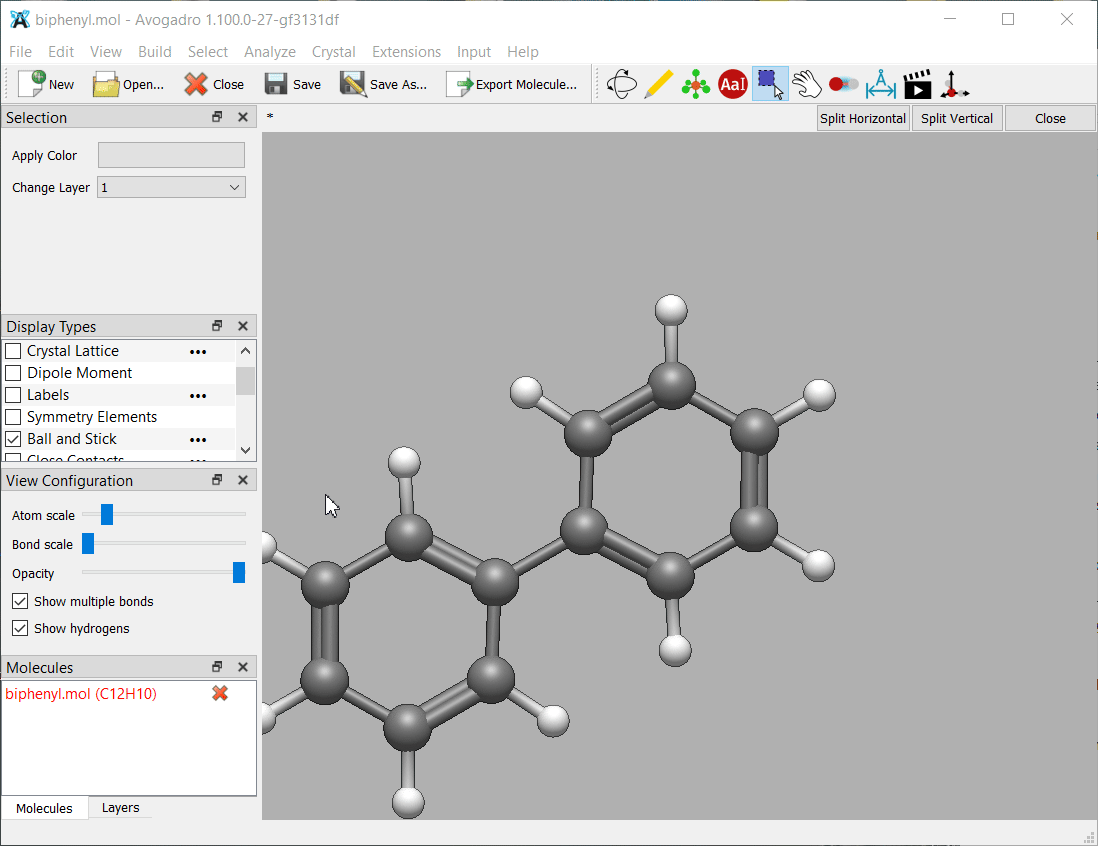1098x846 pixels.
Task: Open the Select menu
Action: click(208, 52)
